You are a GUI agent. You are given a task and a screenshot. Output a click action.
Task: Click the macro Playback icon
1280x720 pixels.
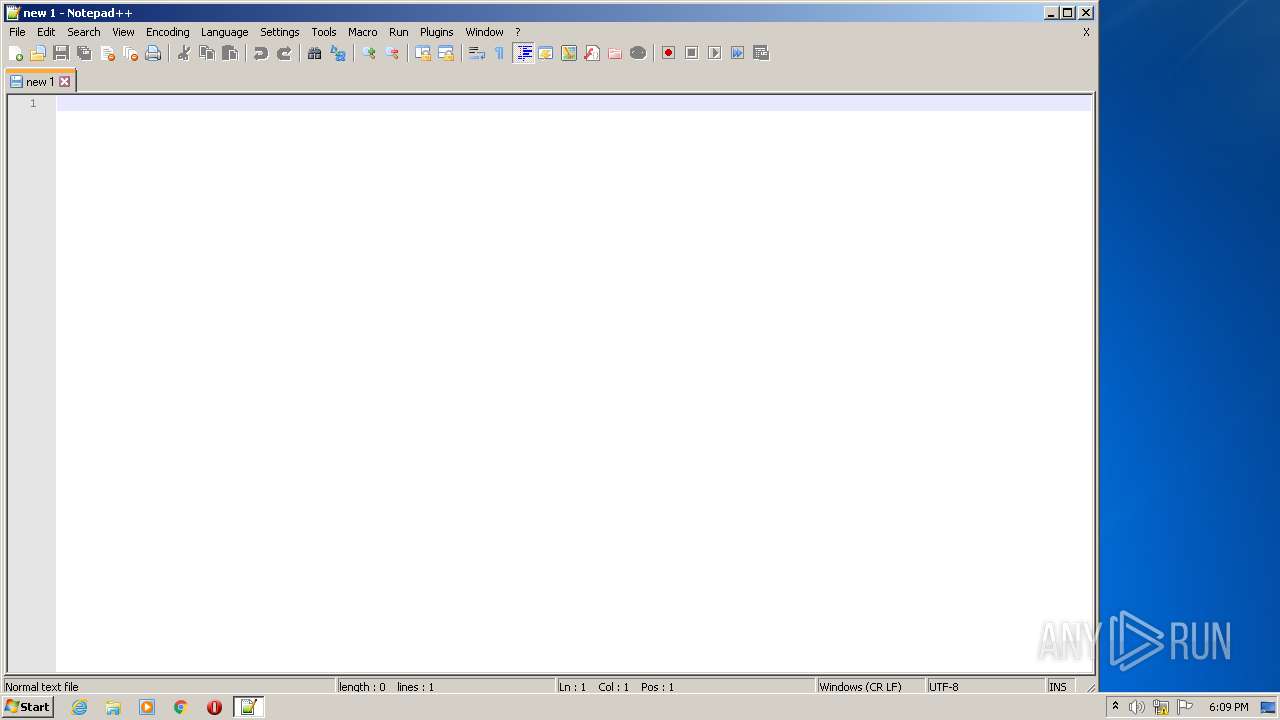coord(715,53)
